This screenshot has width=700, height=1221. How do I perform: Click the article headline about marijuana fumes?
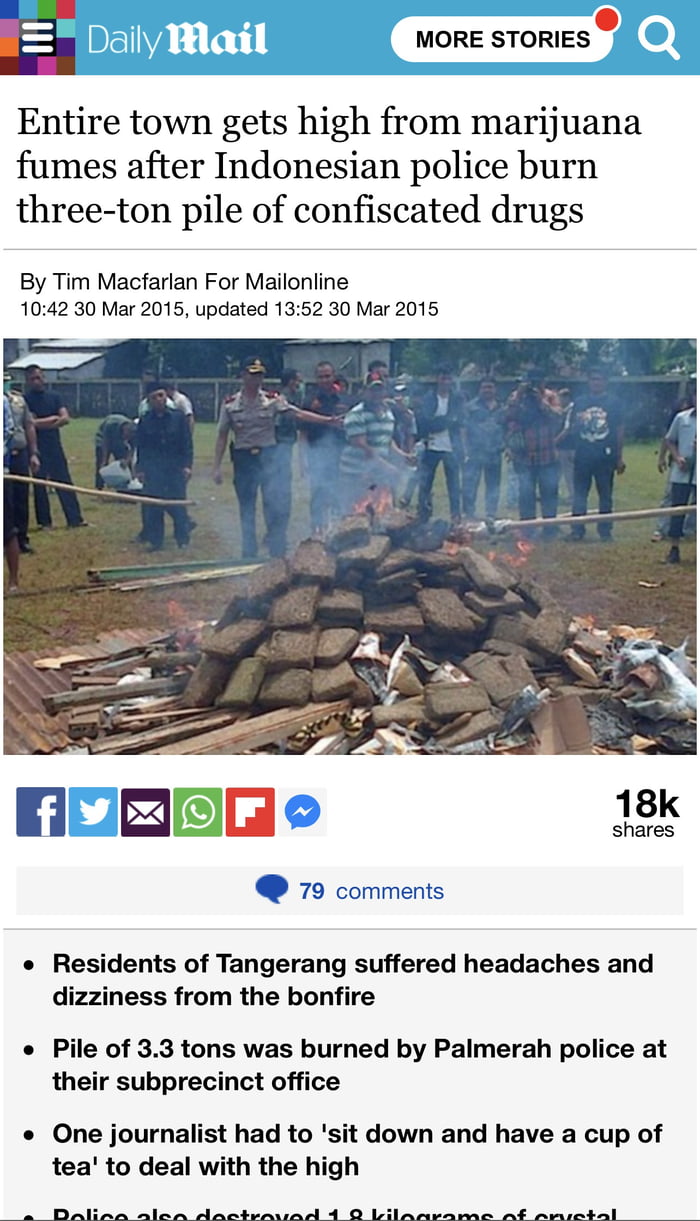tap(329, 166)
